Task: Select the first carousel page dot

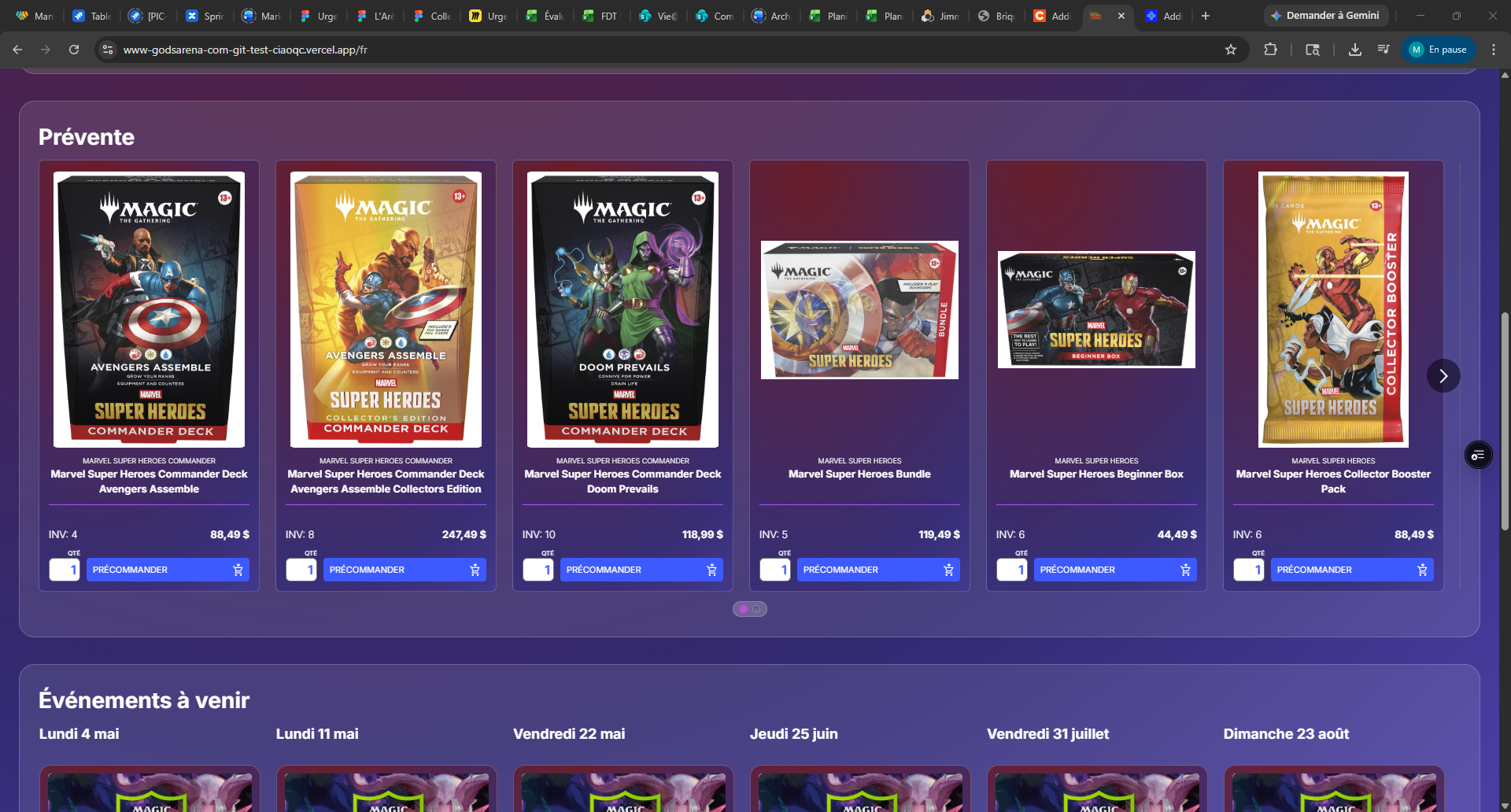Action: (744, 609)
